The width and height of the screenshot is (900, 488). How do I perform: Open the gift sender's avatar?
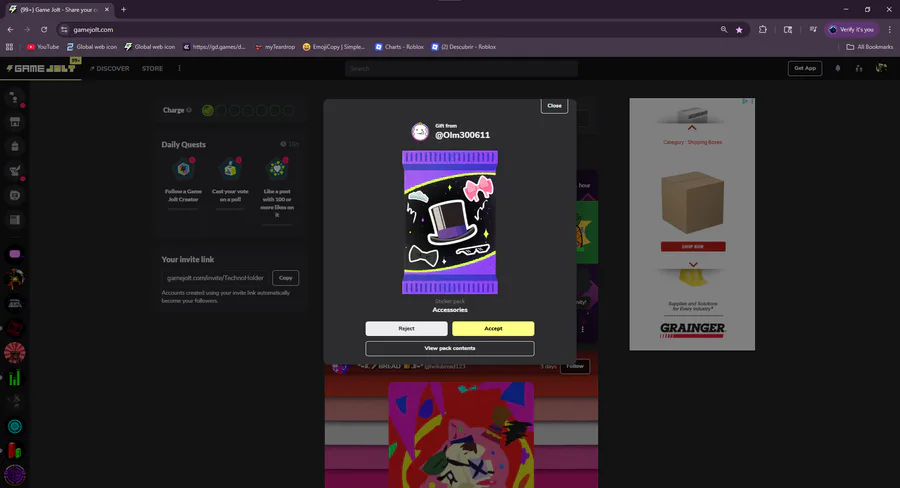coord(420,131)
